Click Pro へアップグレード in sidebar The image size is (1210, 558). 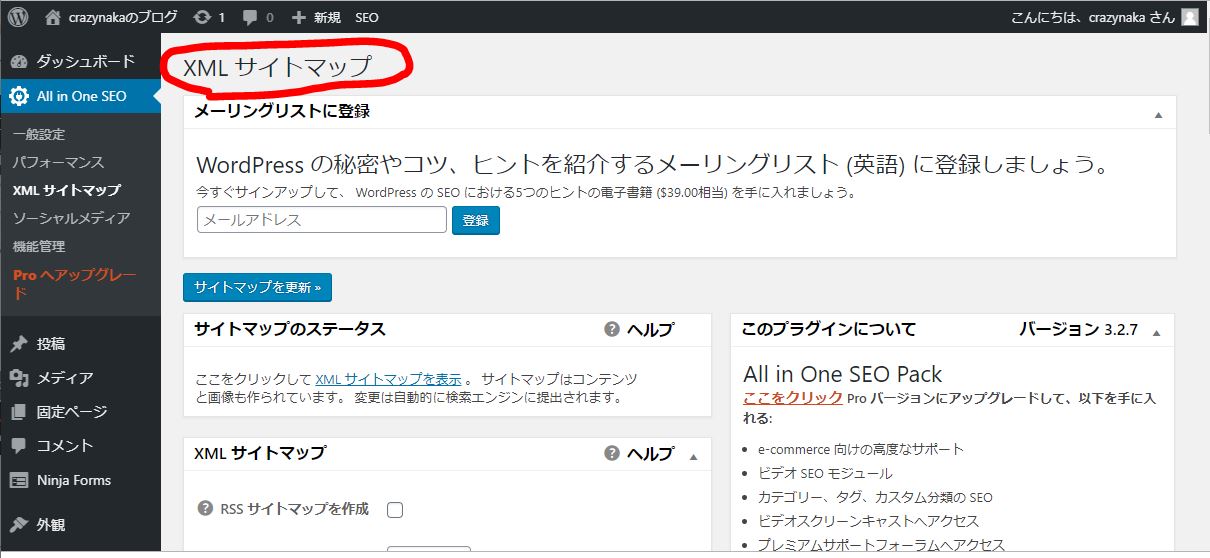(74, 284)
